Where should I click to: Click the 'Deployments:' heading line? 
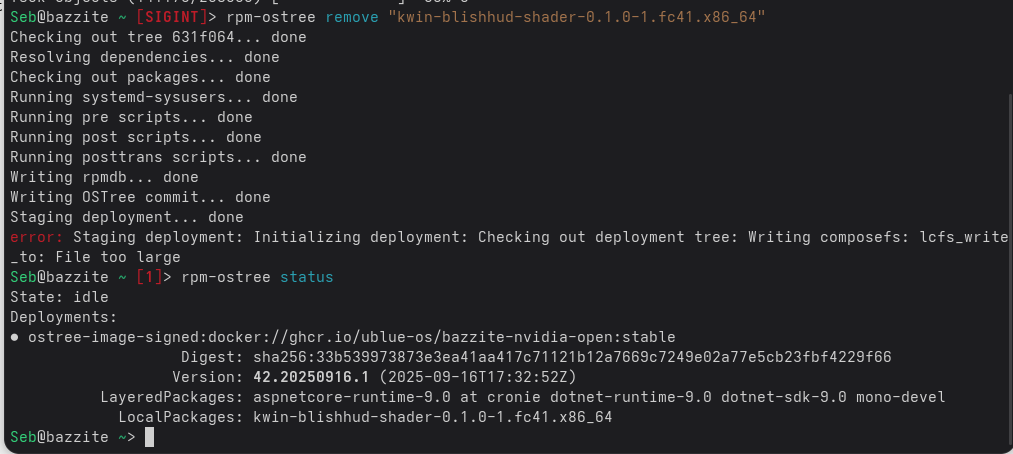[x=64, y=317]
